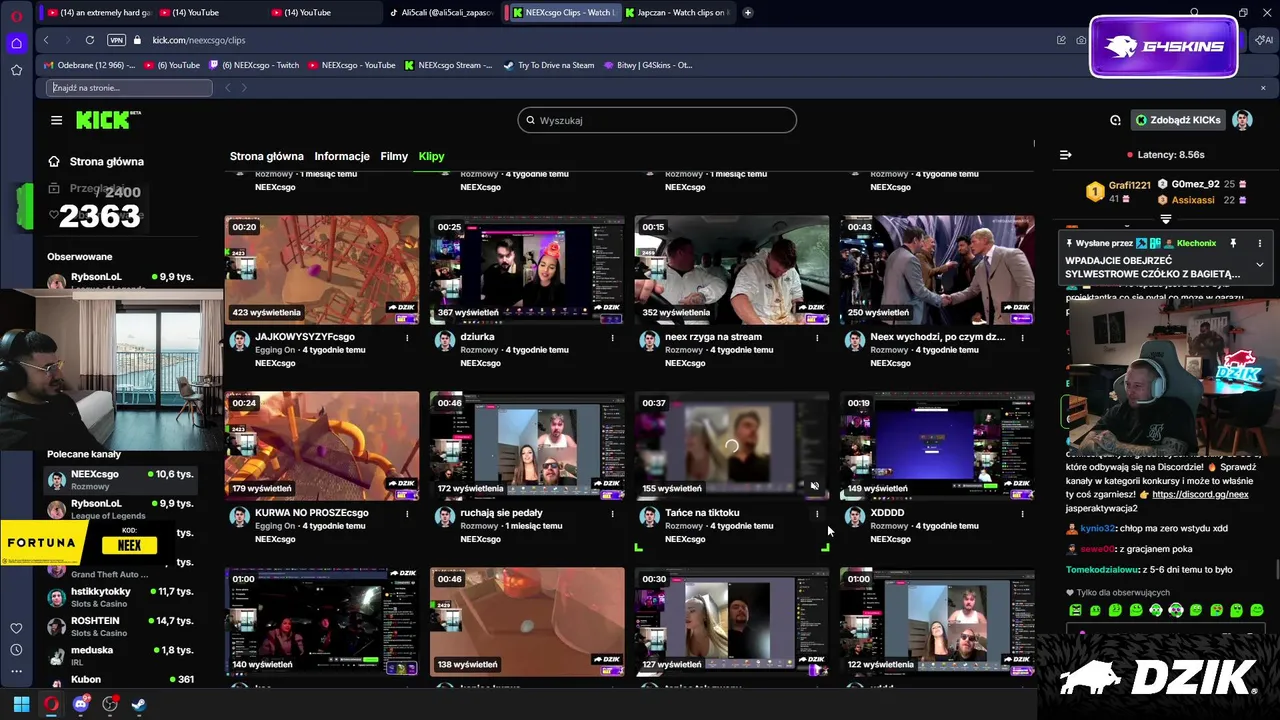Open Opera sidebar bookmarks star icon
The image size is (1280, 720).
coord(16,70)
